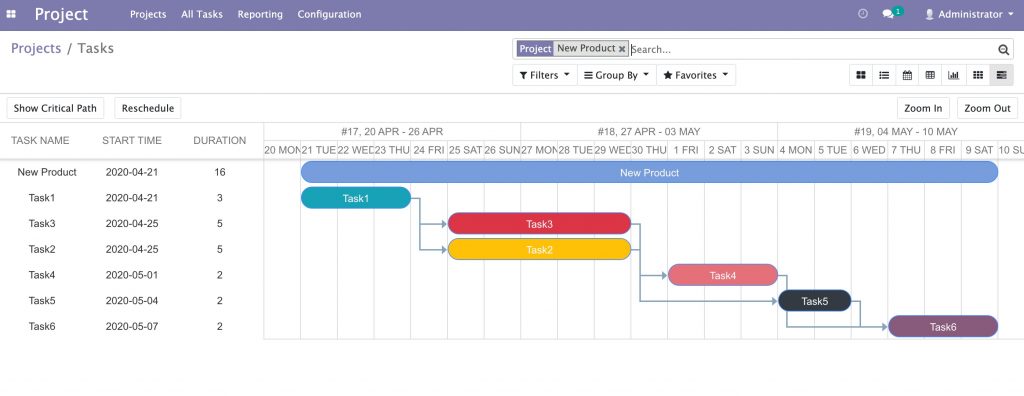Click the Zoom In button
This screenshot has height=396, width=1024.
point(923,108)
